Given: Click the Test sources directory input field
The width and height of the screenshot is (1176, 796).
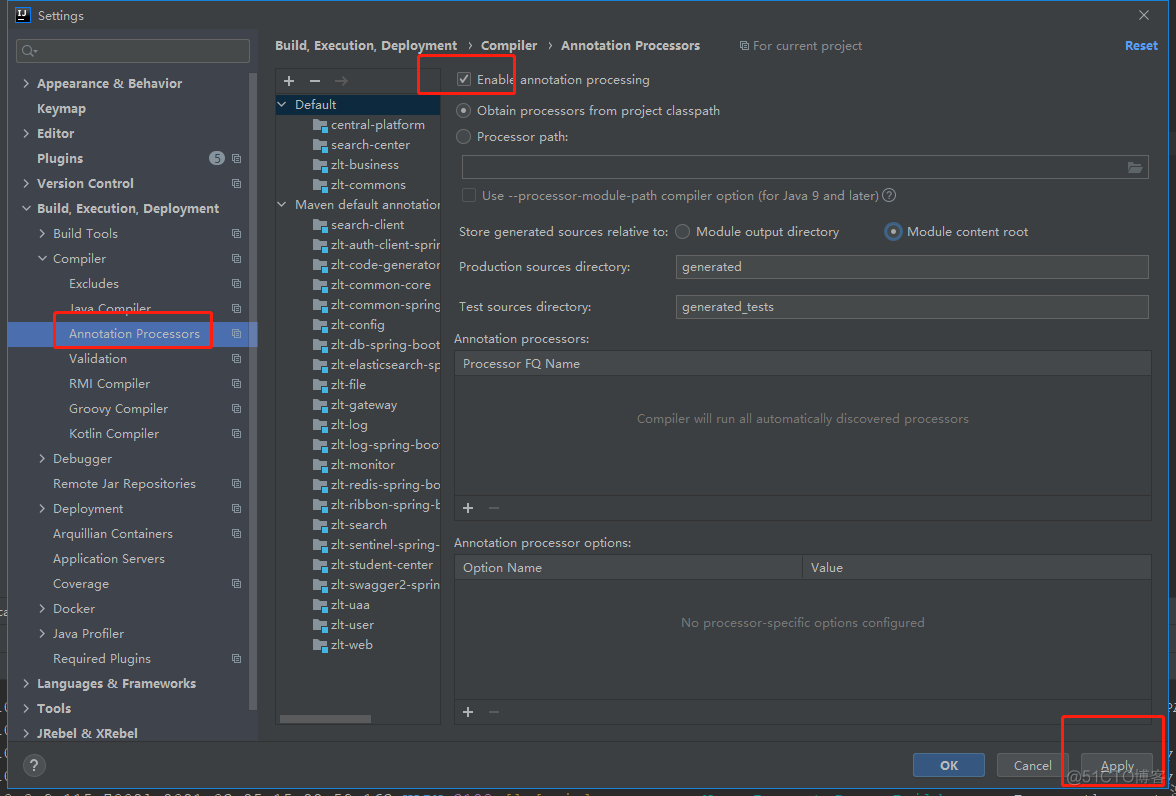Looking at the screenshot, I should pyautogui.click(x=910, y=306).
